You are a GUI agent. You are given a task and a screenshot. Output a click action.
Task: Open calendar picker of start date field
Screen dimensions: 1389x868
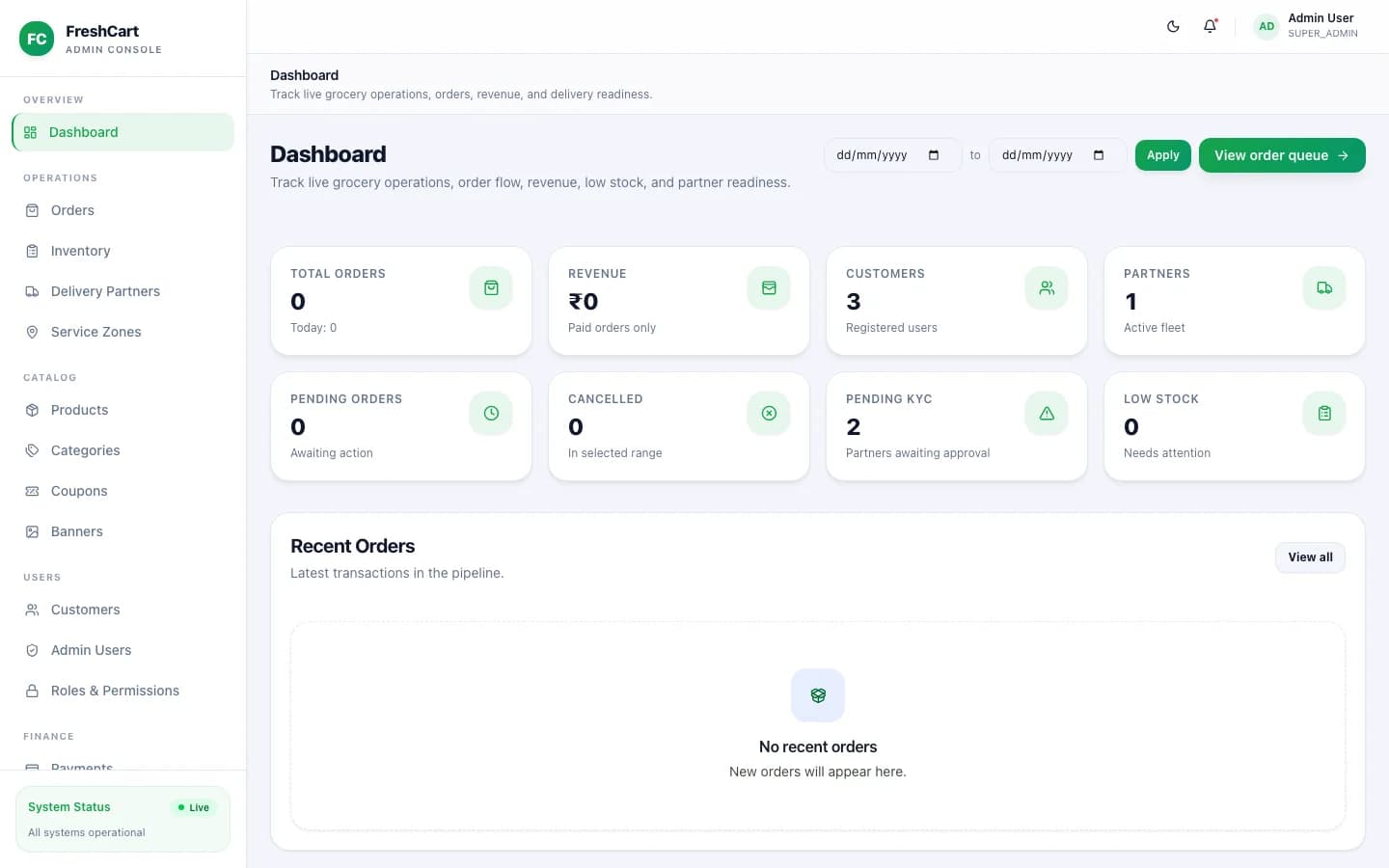(934, 155)
